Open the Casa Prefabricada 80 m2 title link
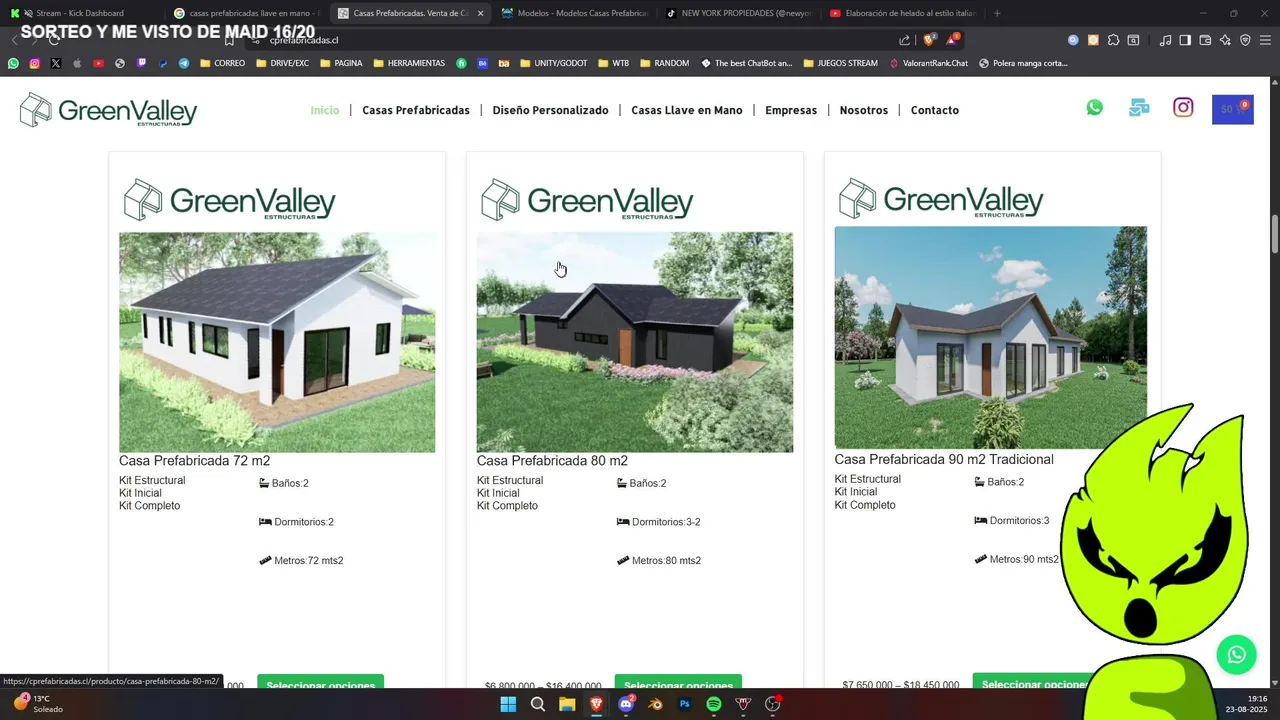The width and height of the screenshot is (1280, 720). click(x=552, y=461)
